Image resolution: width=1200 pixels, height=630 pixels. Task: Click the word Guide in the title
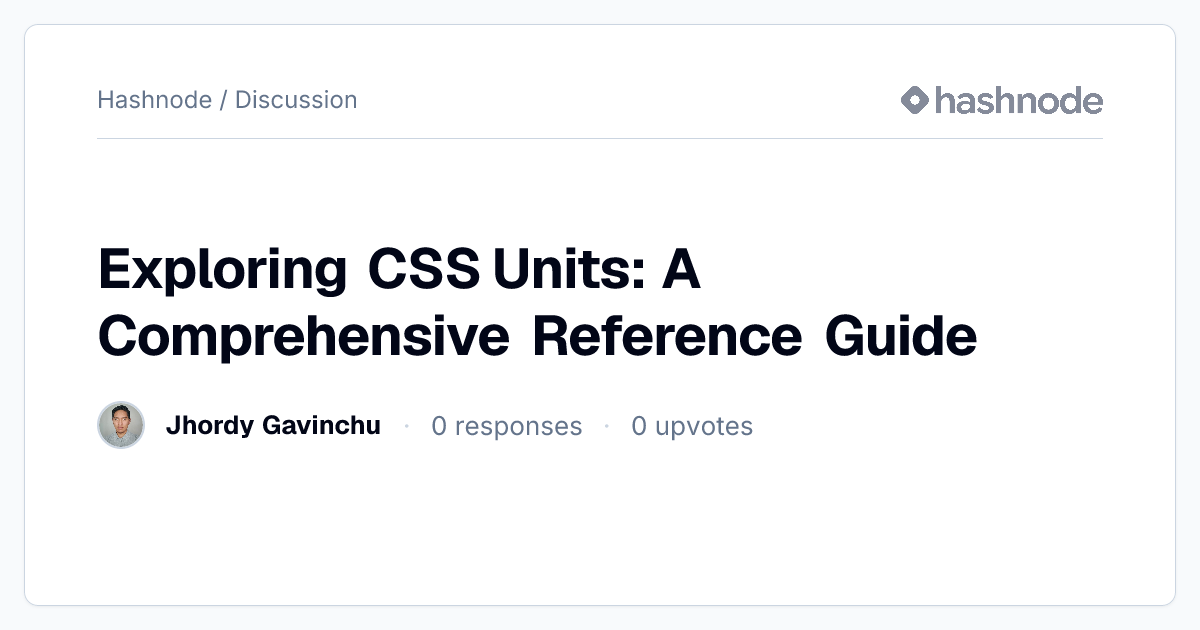coord(901,336)
